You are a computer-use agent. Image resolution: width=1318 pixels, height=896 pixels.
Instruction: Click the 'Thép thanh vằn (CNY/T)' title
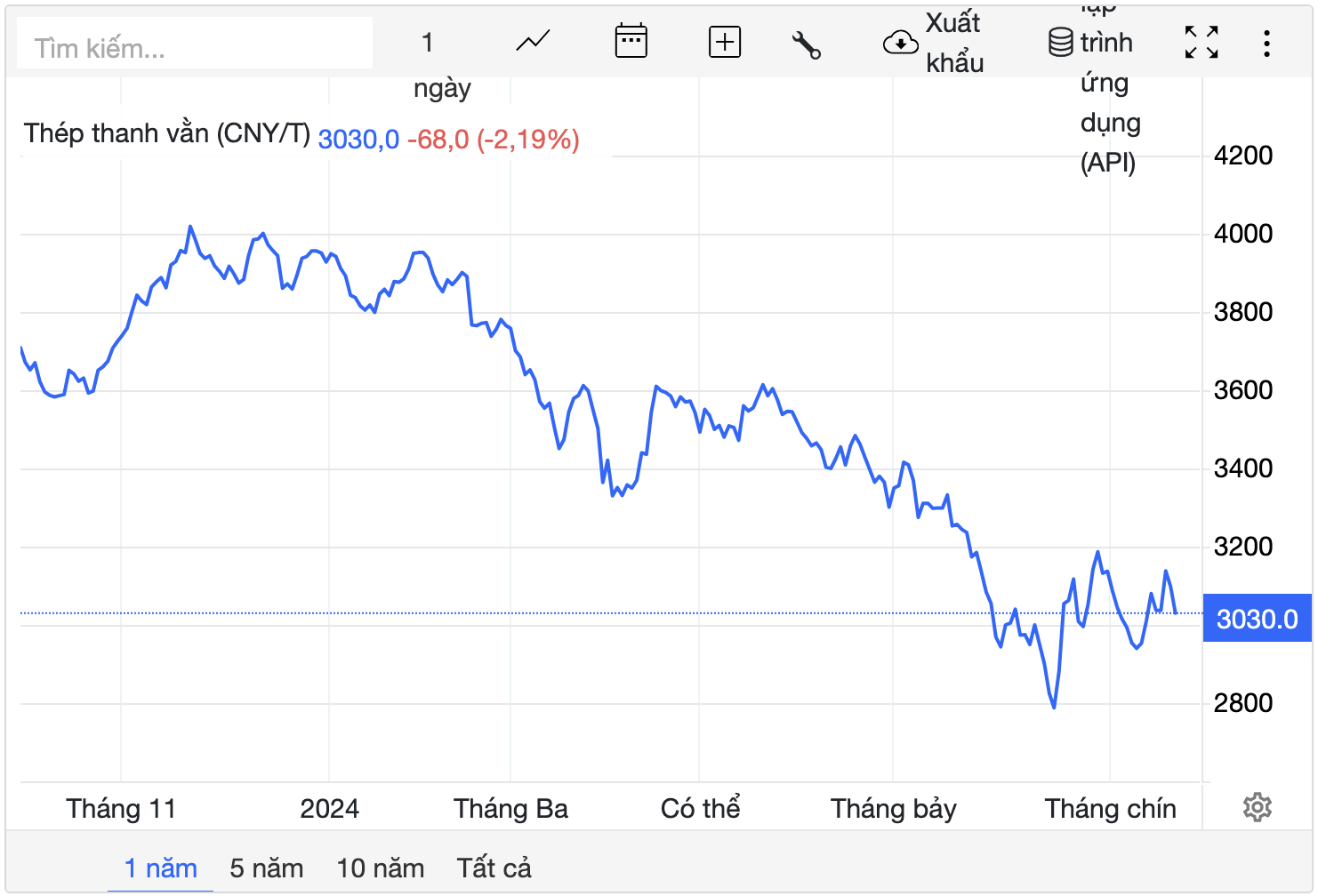point(167,133)
